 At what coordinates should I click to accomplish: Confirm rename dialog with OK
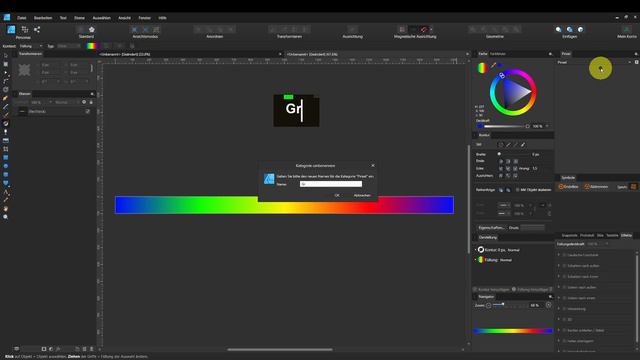tap(337, 196)
